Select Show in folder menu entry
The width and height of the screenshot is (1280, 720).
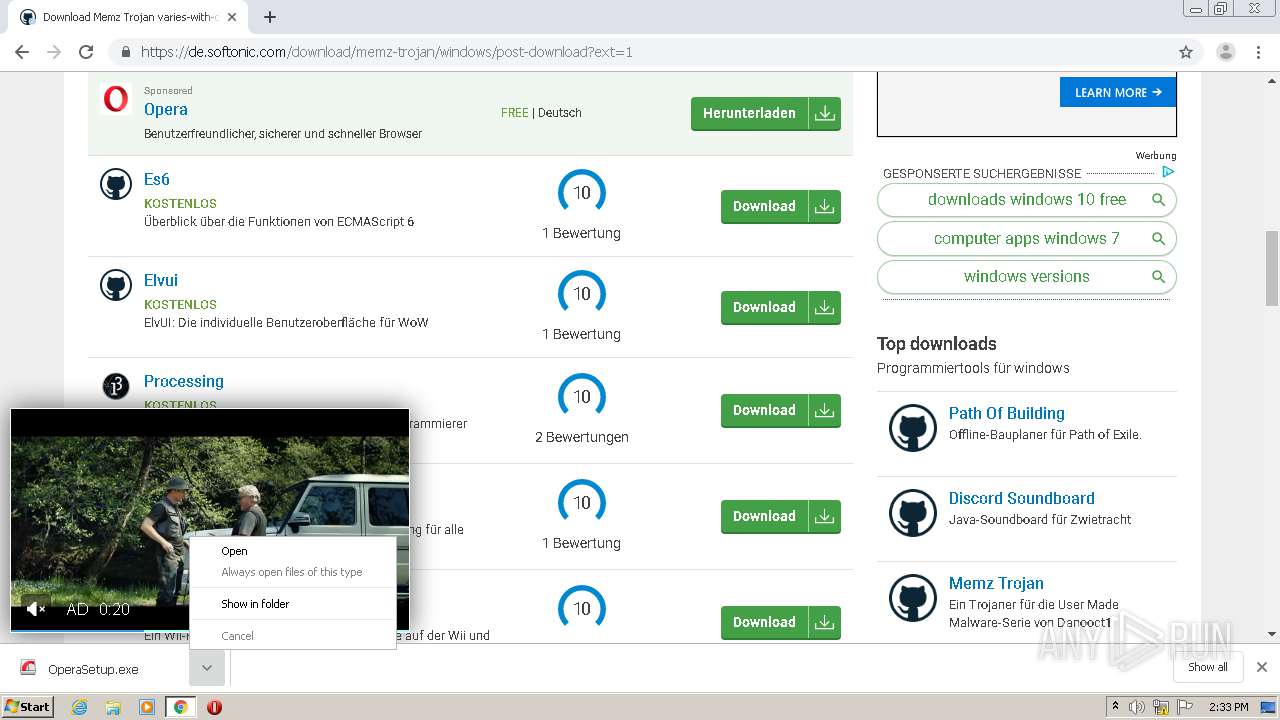click(293, 604)
